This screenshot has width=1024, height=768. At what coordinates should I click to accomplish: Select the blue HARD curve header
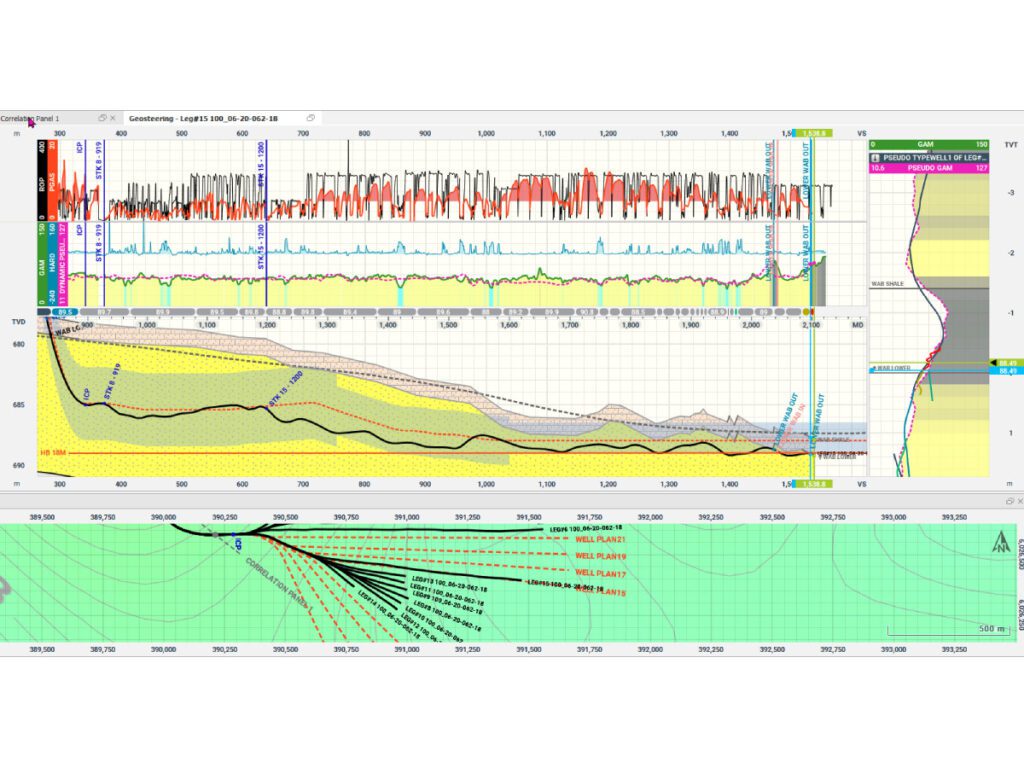pos(52,264)
